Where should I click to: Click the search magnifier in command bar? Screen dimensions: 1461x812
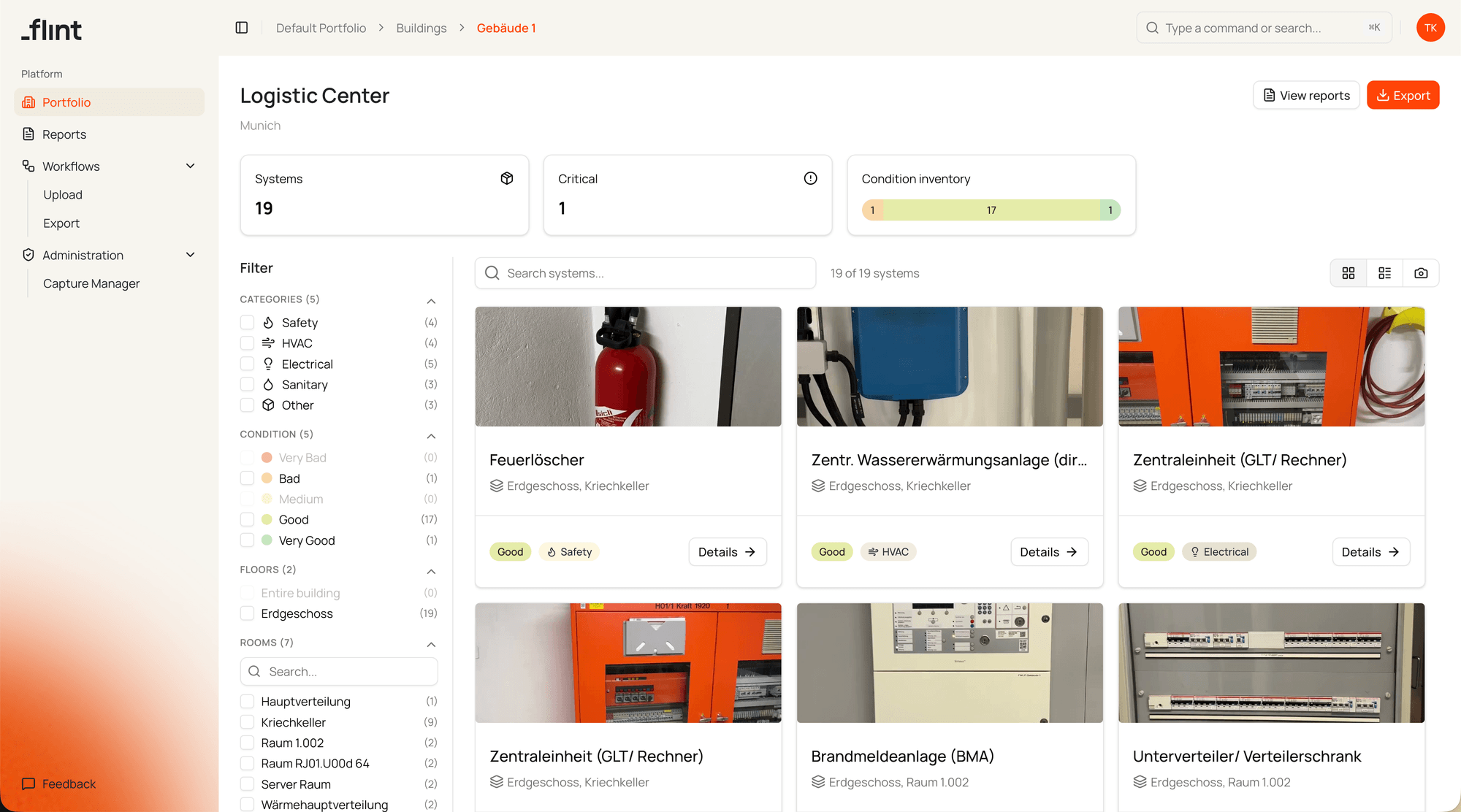click(1152, 28)
